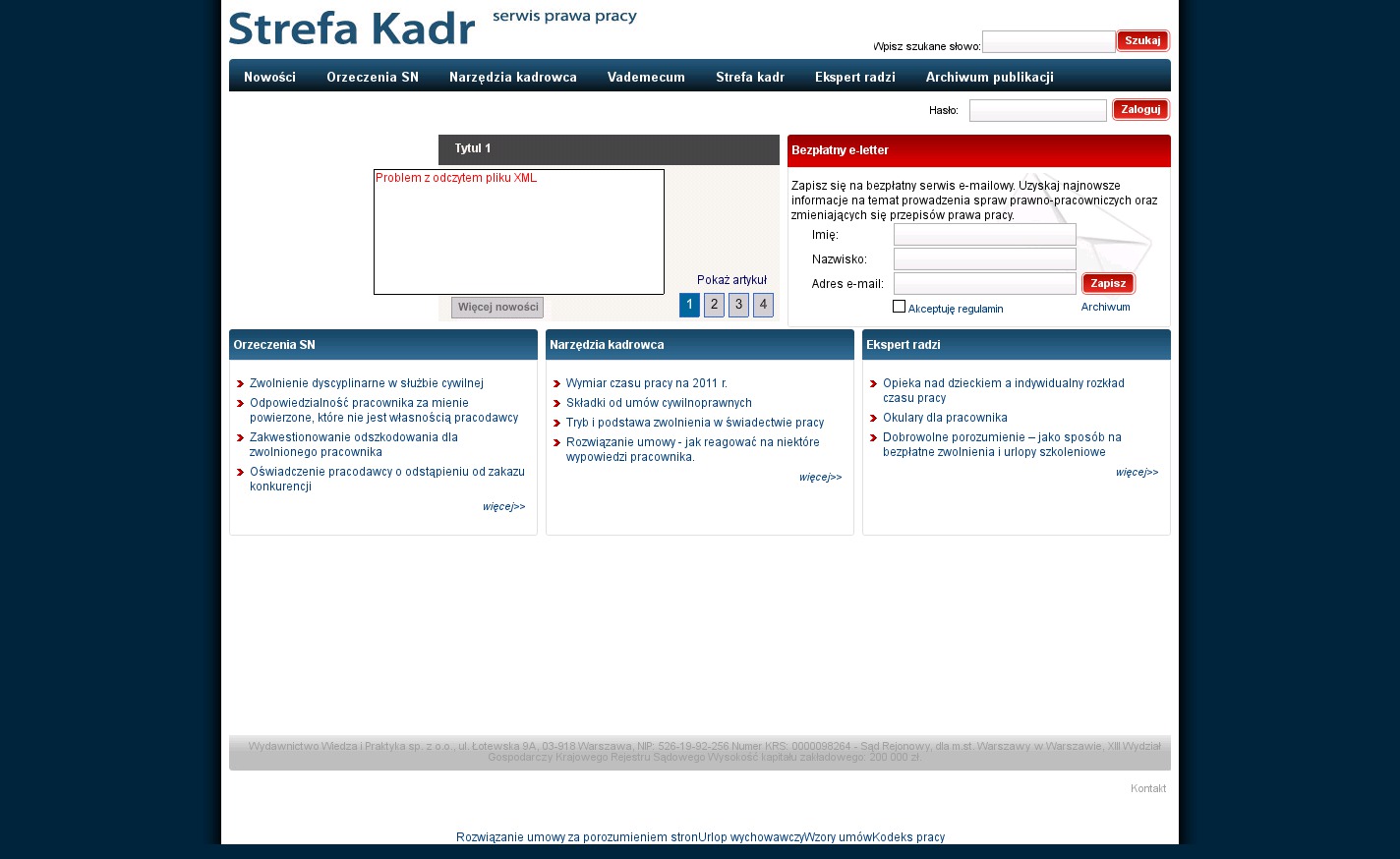
Task: Switch to slide 2 in article pager
Action: click(x=715, y=305)
